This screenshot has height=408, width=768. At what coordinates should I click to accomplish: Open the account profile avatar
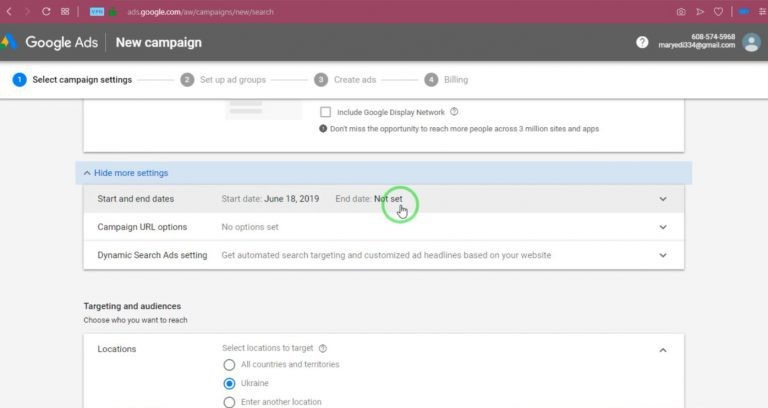coord(751,43)
